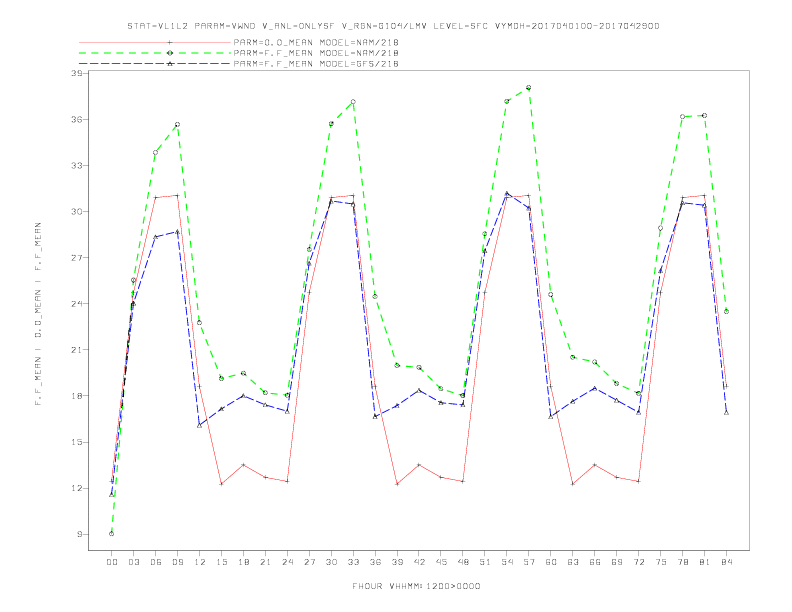Click x-axis forecast hour label 48
Image resolution: width=792 pixels, height=612 pixels.
[x=463, y=562]
